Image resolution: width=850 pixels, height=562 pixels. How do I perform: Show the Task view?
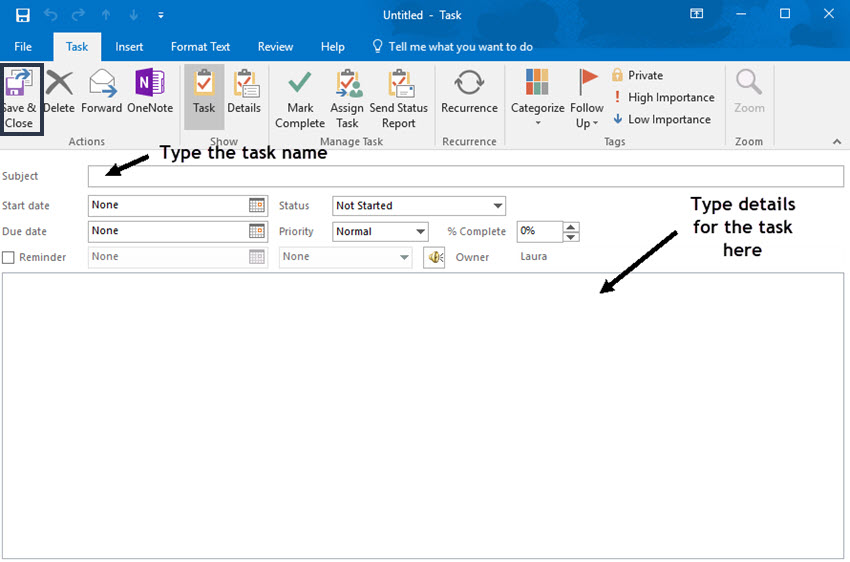coord(204,97)
